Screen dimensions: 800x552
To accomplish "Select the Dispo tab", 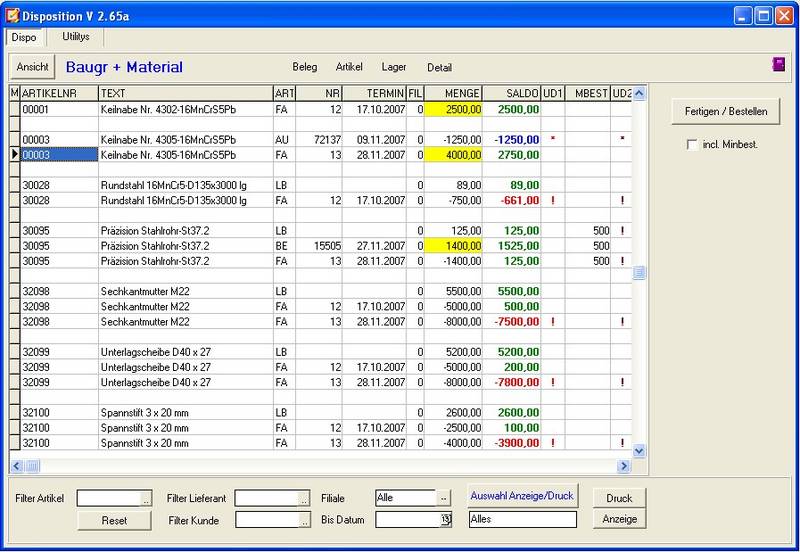I will pyautogui.click(x=24, y=37).
